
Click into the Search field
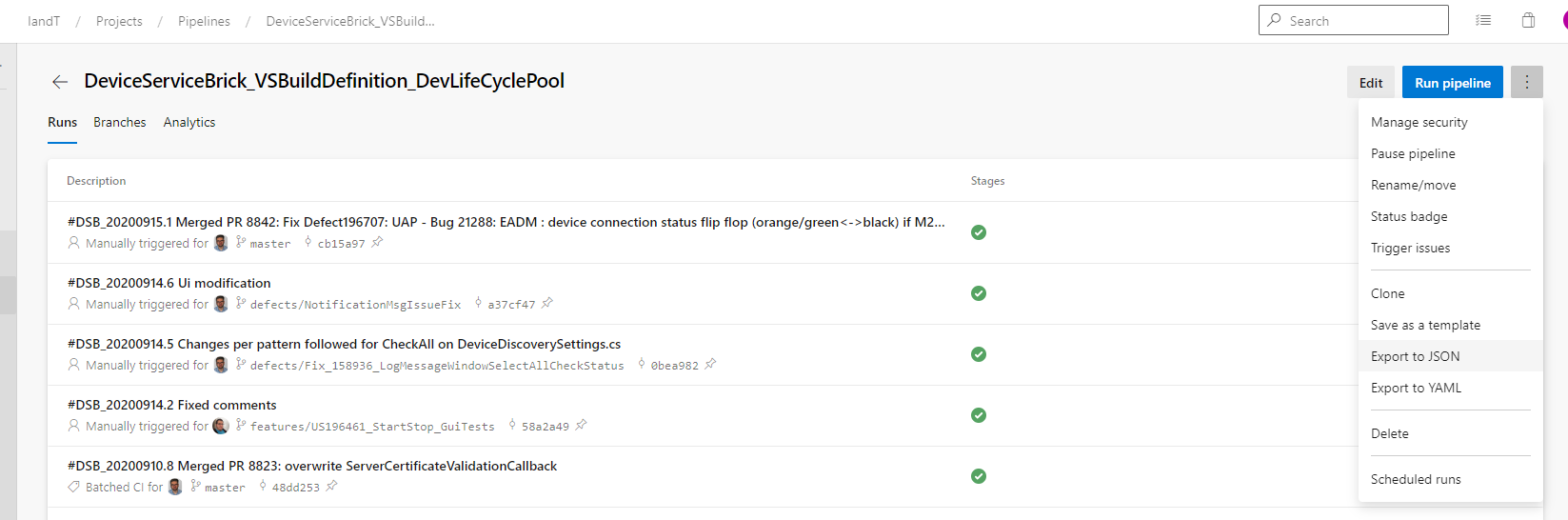(x=1363, y=21)
